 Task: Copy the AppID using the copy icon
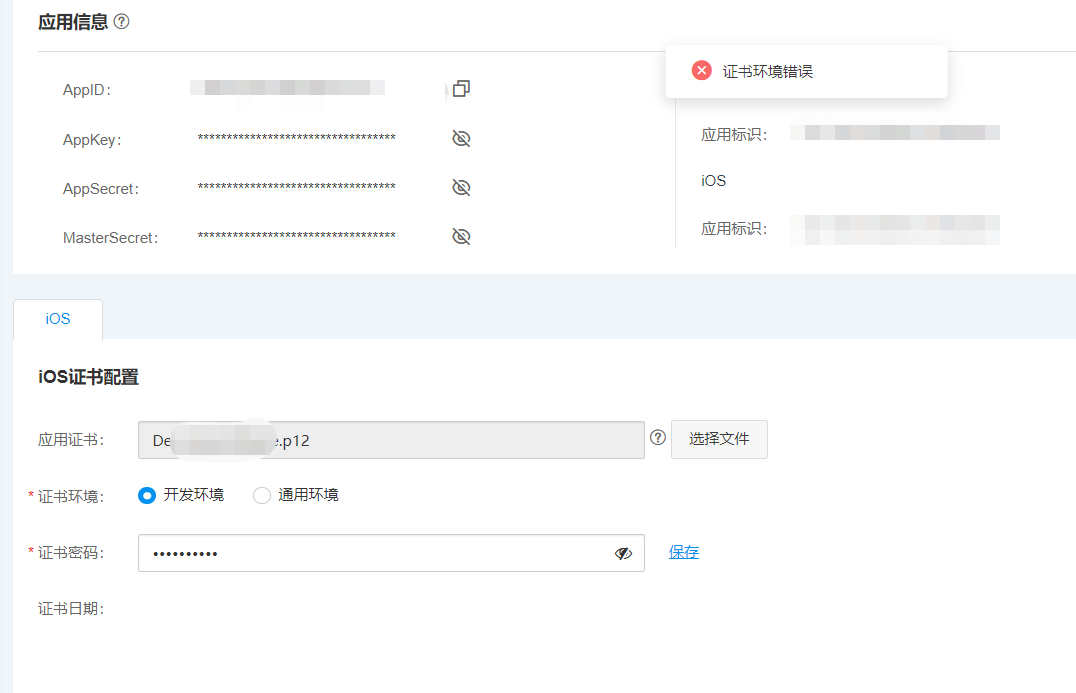coord(461,89)
